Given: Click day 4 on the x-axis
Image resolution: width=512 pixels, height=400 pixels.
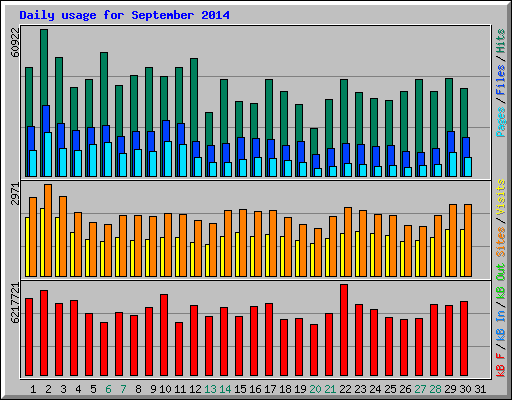Looking at the screenshot, I should [x=78, y=389].
